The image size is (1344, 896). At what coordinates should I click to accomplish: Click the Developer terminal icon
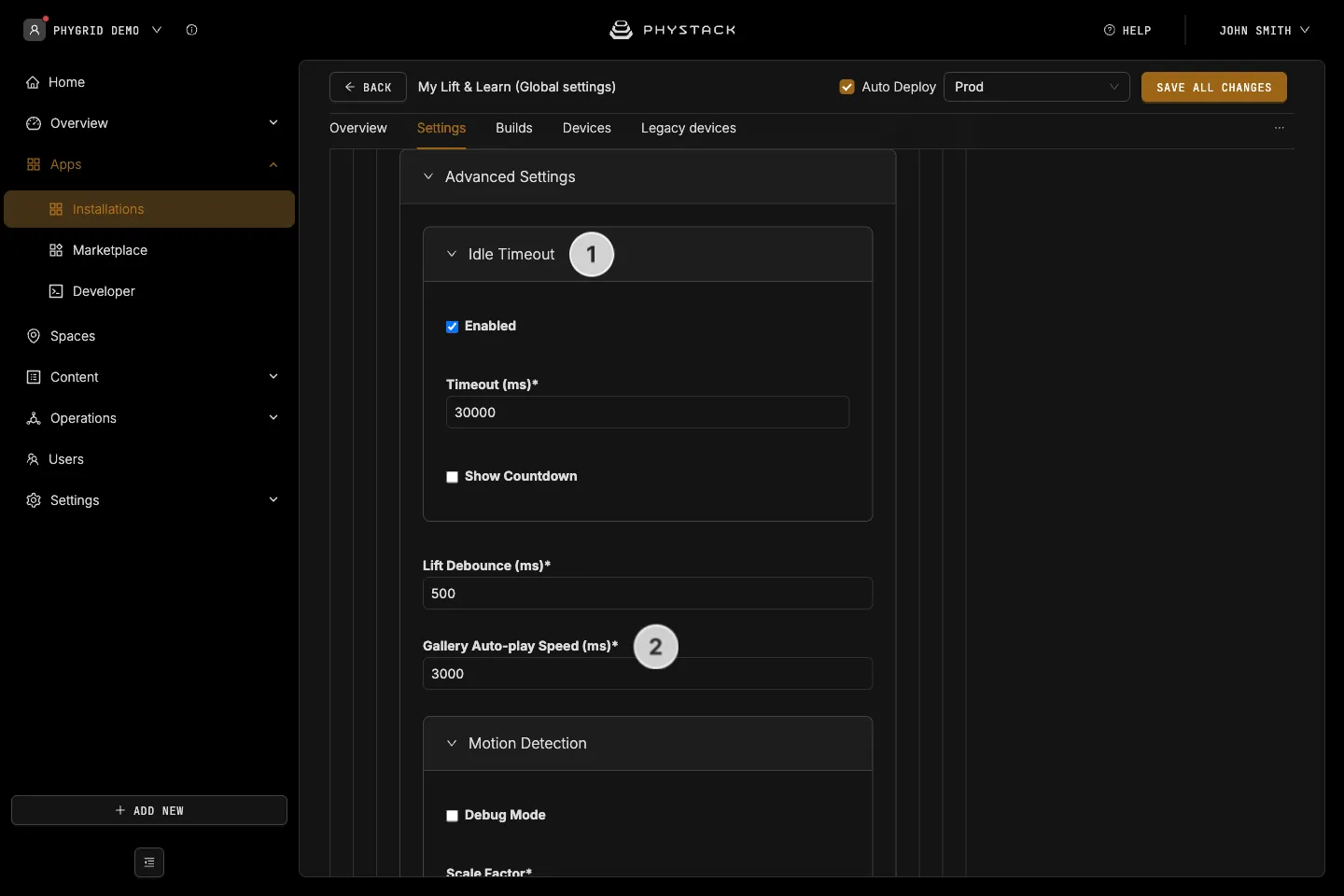click(56, 291)
